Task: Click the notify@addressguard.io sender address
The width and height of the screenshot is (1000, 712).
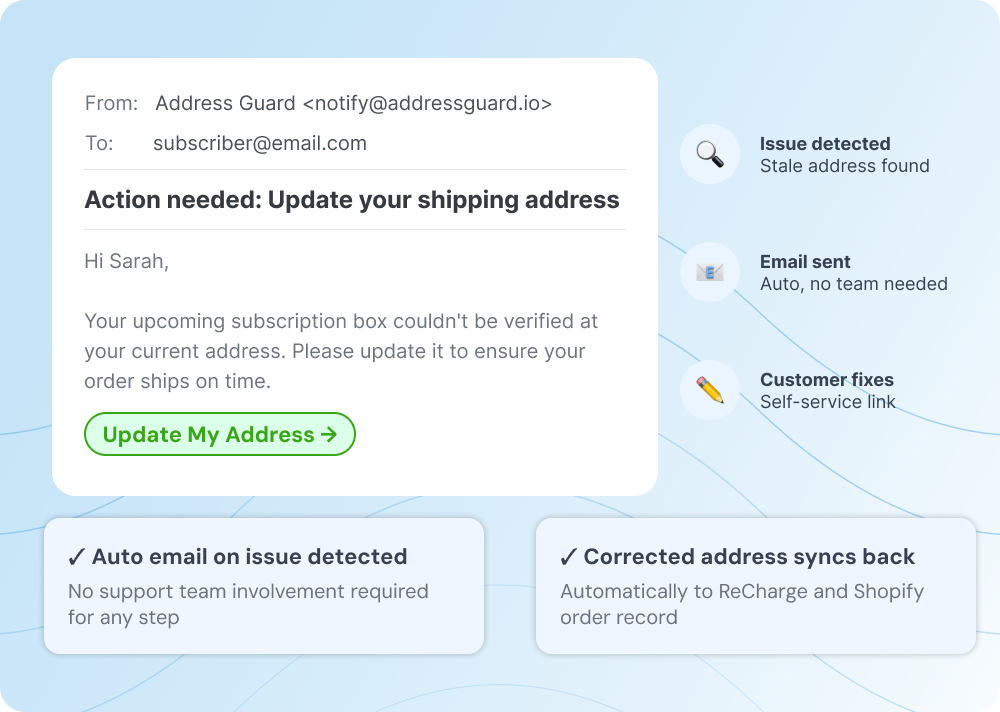Action: (x=427, y=103)
